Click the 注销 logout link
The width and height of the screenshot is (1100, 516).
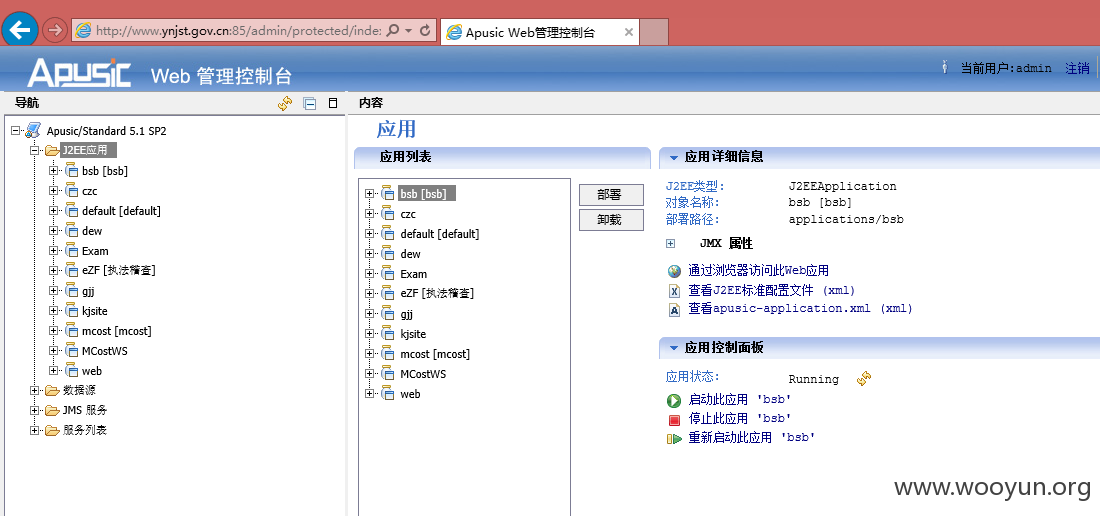(1077, 68)
